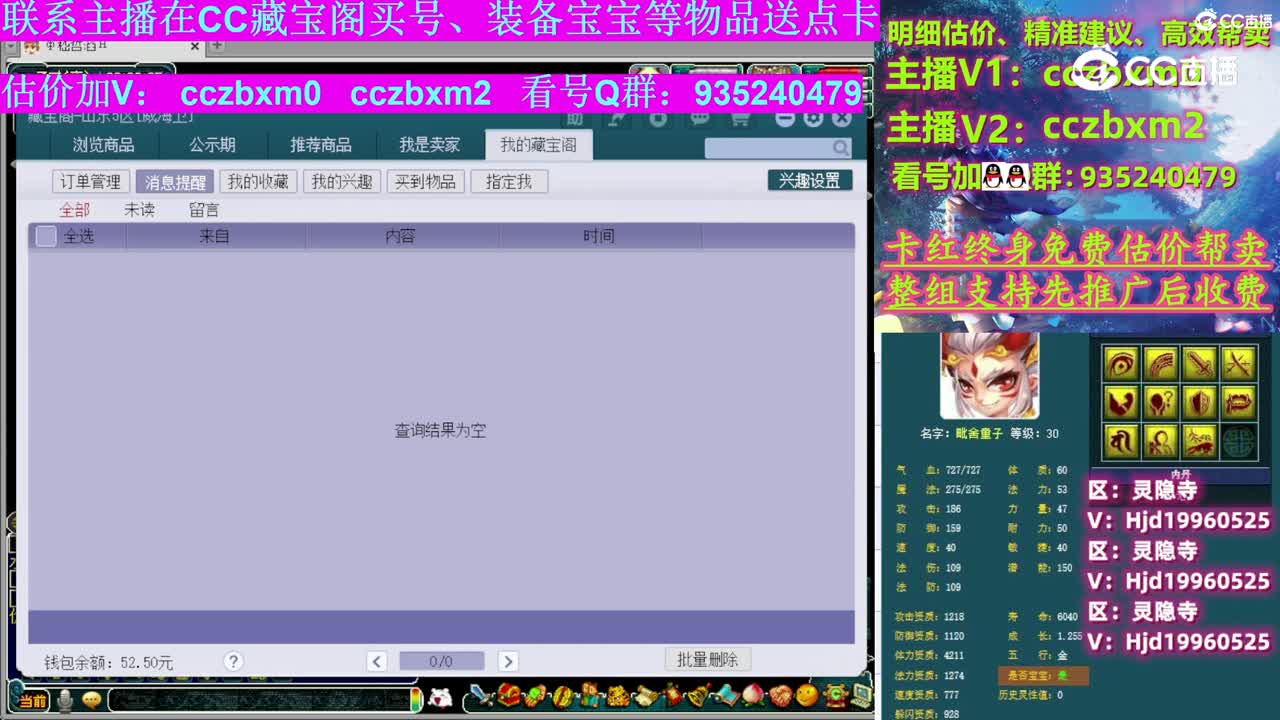Viewport: 1280px width, 720px height.
Task: Click the 内丹 tab label
Action: pyautogui.click(x=1181, y=474)
